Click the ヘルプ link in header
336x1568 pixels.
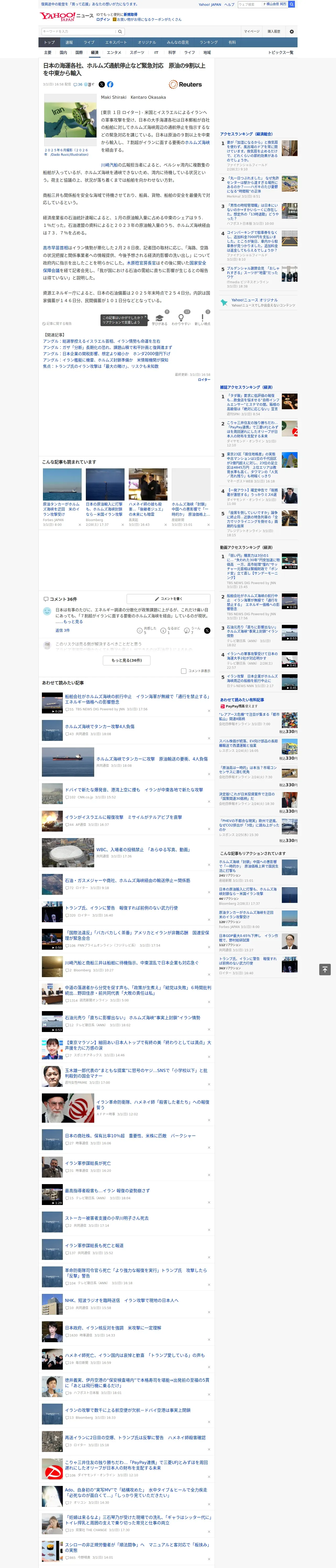tap(229, 4)
